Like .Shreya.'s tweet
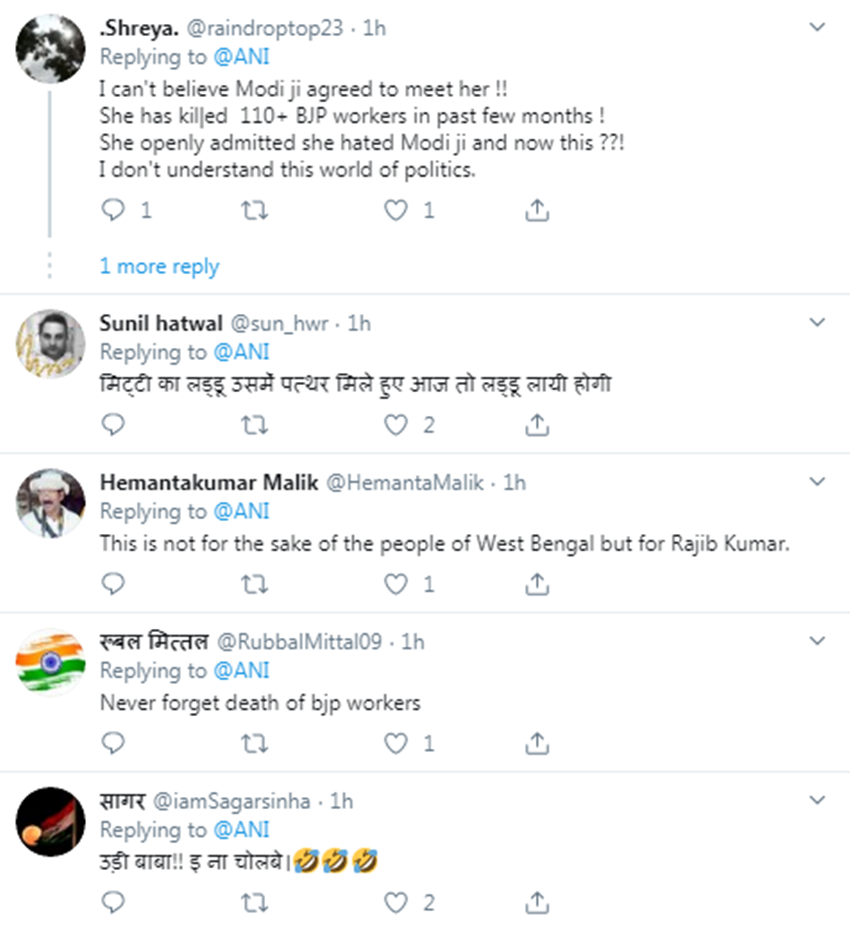Image resolution: width=850 pixels, height=927 pixels. 397,210
